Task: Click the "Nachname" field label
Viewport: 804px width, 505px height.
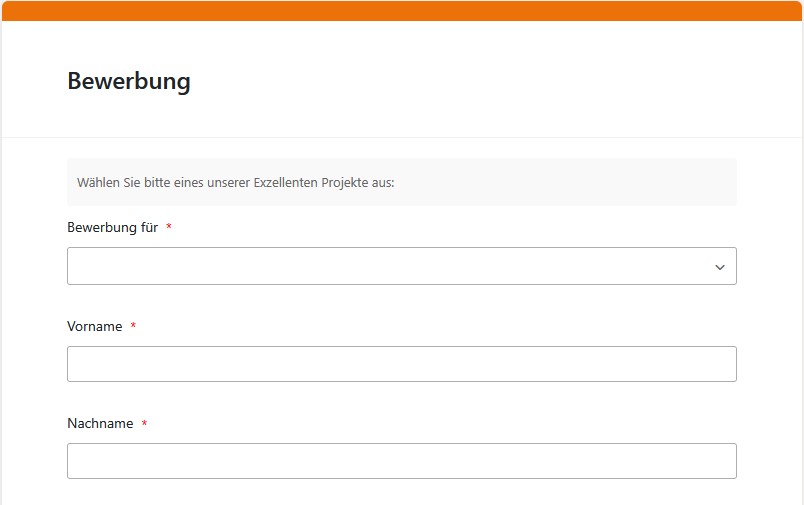Action: (100, 424)
